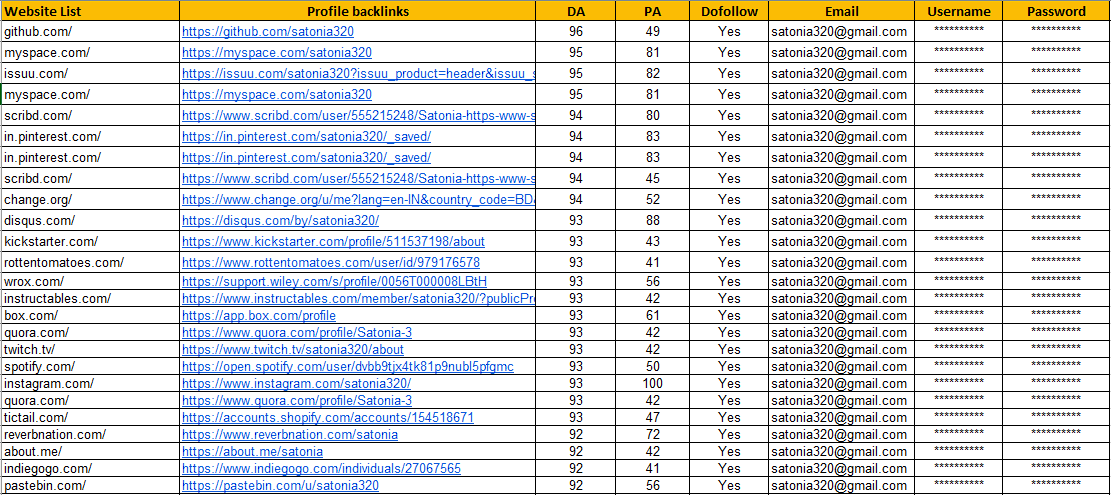Open the reverbnation.com/satonia link

(290, 435)
